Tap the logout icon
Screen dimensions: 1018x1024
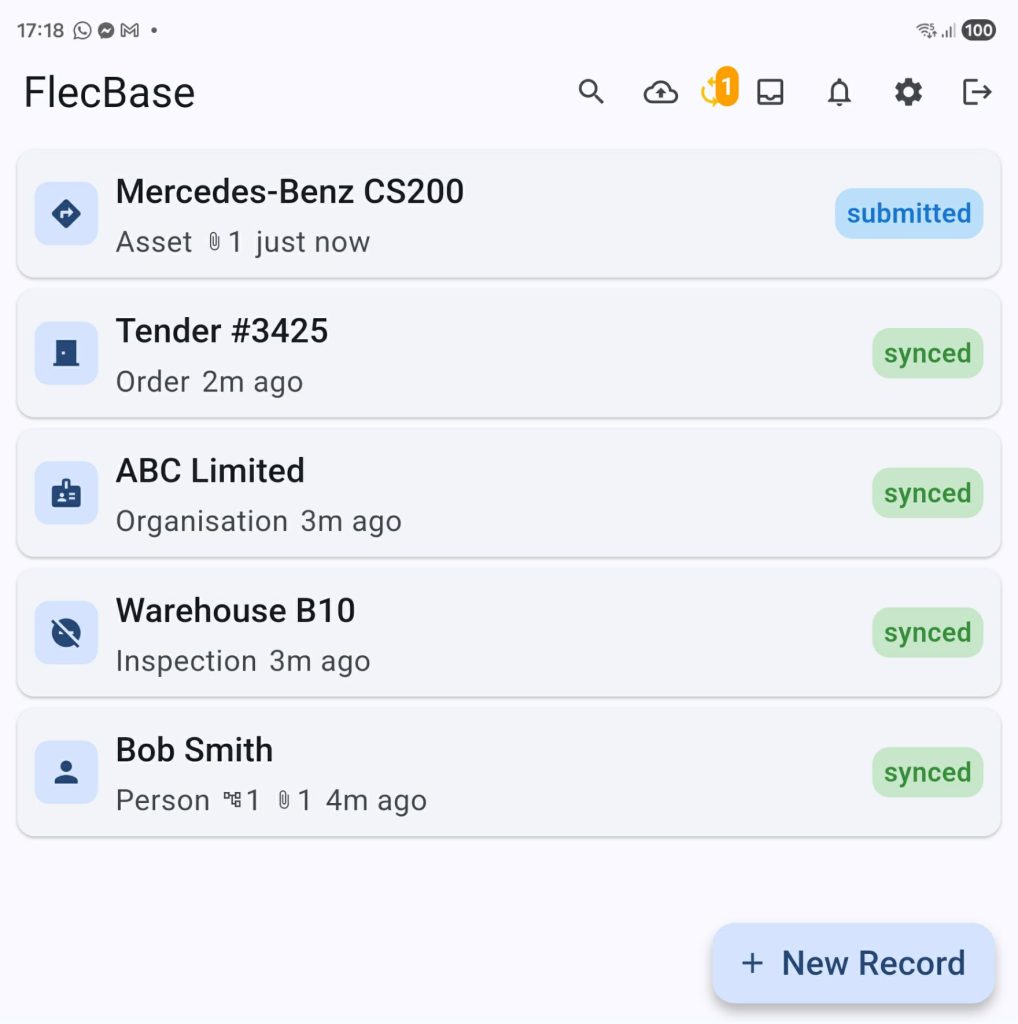976,93
